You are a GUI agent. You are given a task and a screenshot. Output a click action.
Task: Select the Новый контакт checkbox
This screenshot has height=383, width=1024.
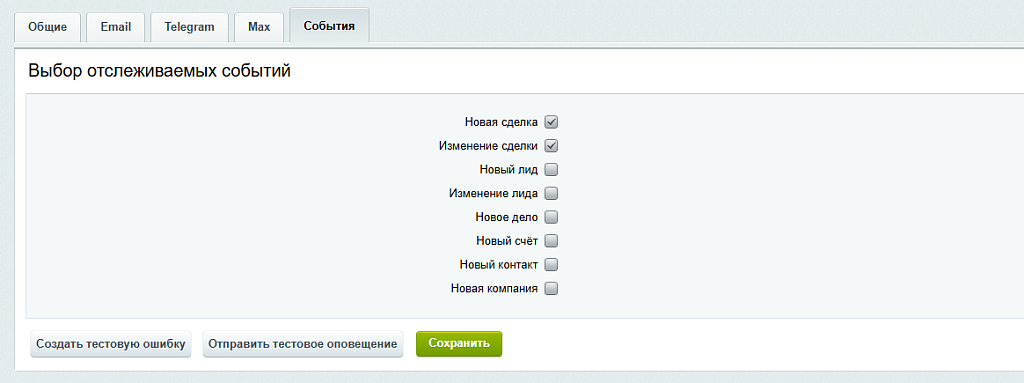tap(551, 265)
